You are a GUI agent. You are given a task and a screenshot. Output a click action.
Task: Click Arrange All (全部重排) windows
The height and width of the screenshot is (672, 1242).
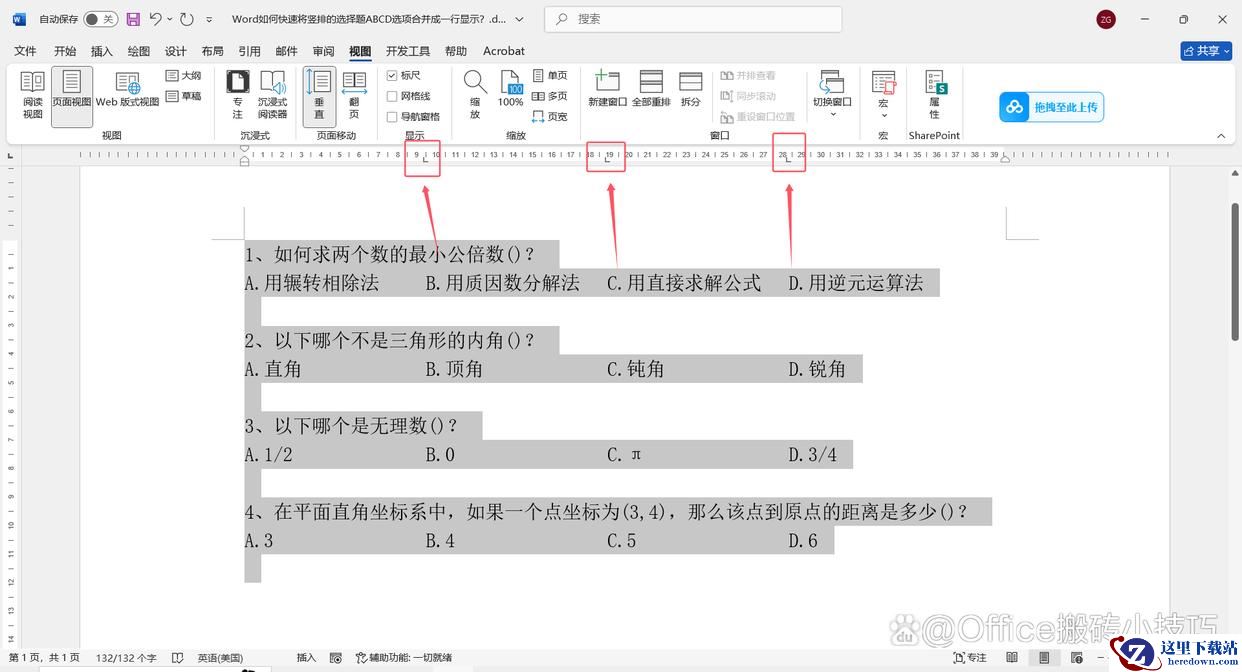[x=651, y=90]
